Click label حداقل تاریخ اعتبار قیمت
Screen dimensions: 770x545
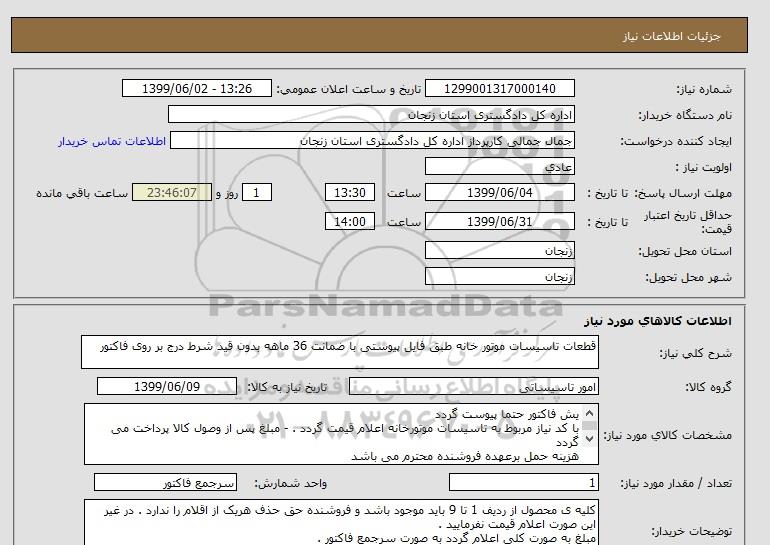click(x=688, y=222)
